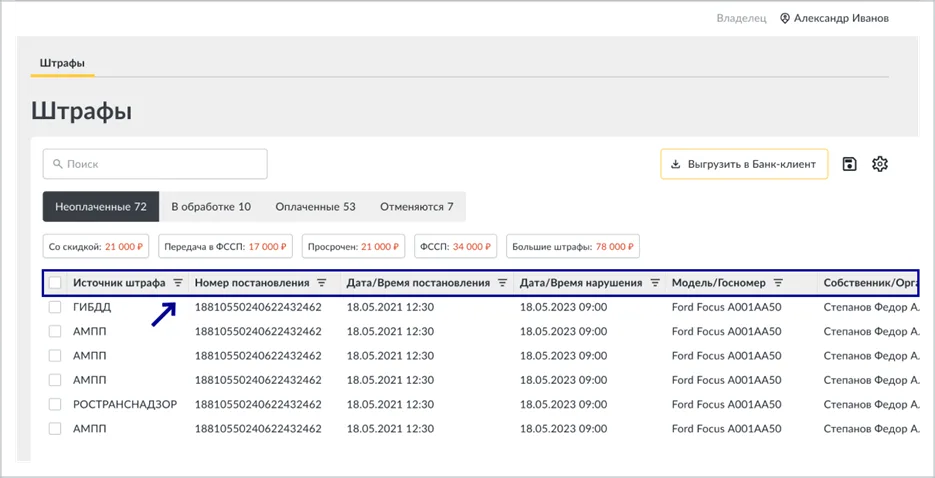The width and height of the screenshot is (935, 478).
Task: Open filter for Дата/Время нарушения column
Action: pyautogui.click(x=655, y=283)
